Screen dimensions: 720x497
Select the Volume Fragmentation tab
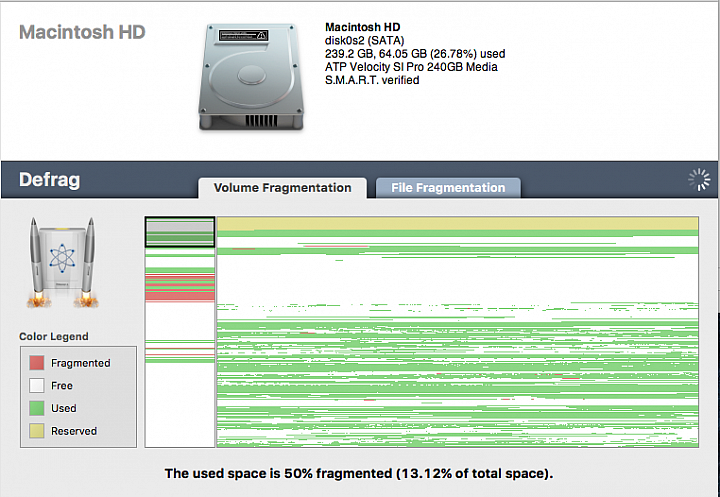tap(282, 188)
